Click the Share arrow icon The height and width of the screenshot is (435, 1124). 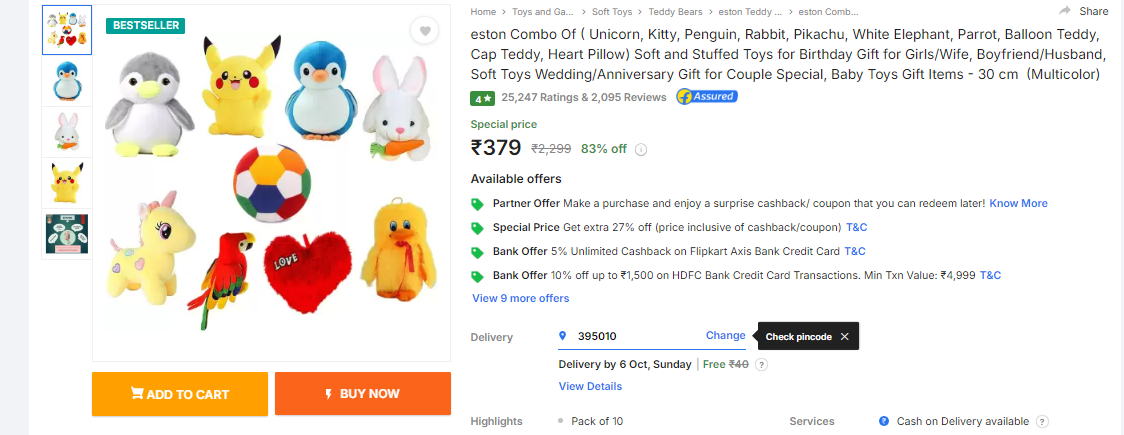pos(1065,11)
